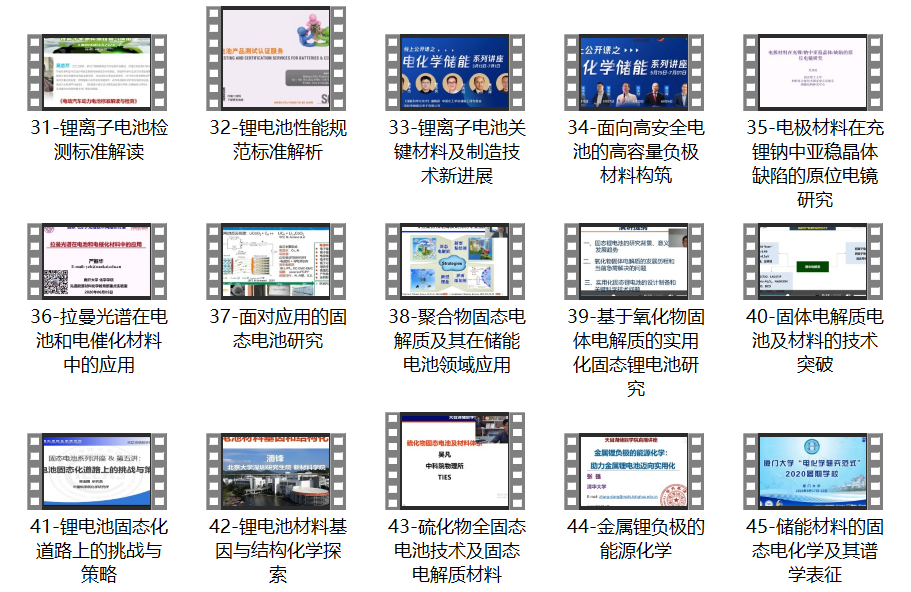Select video icon 44 金属锂负极的能源化学
This screenshot has height=592, width=911.
(x=634, y=471)
